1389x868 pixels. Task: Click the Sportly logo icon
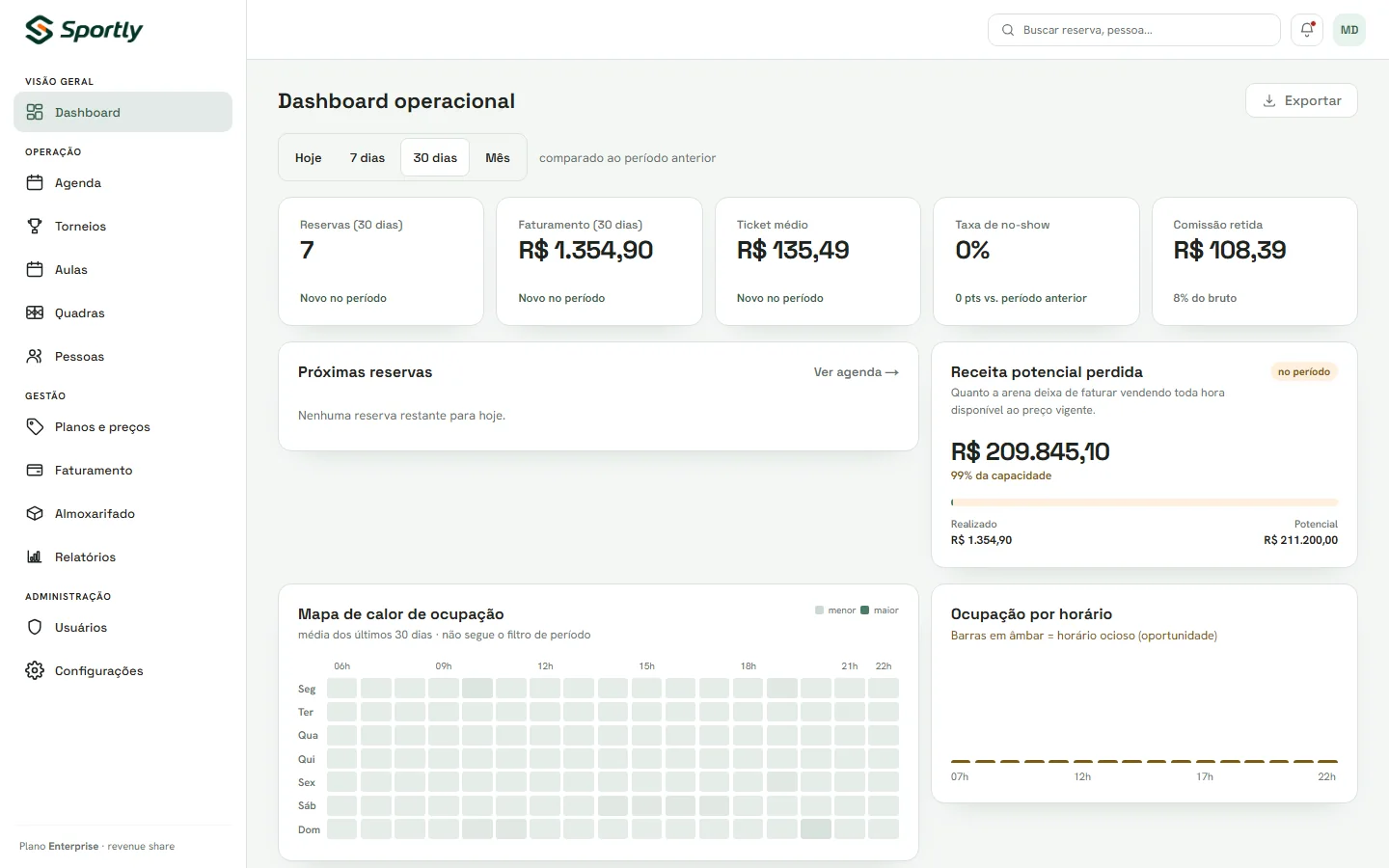[x=39, y=30]
